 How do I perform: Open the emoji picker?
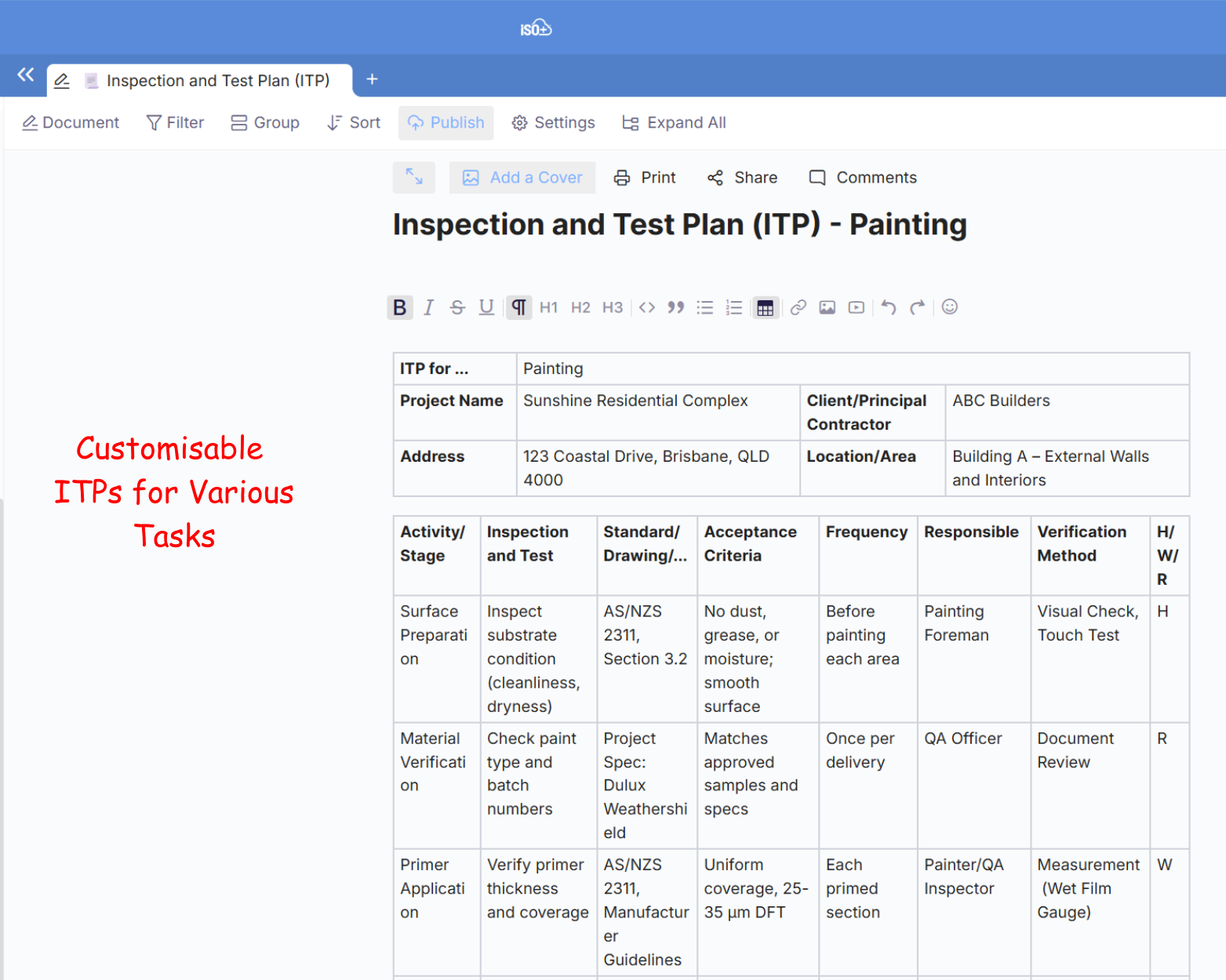point(949,307)
